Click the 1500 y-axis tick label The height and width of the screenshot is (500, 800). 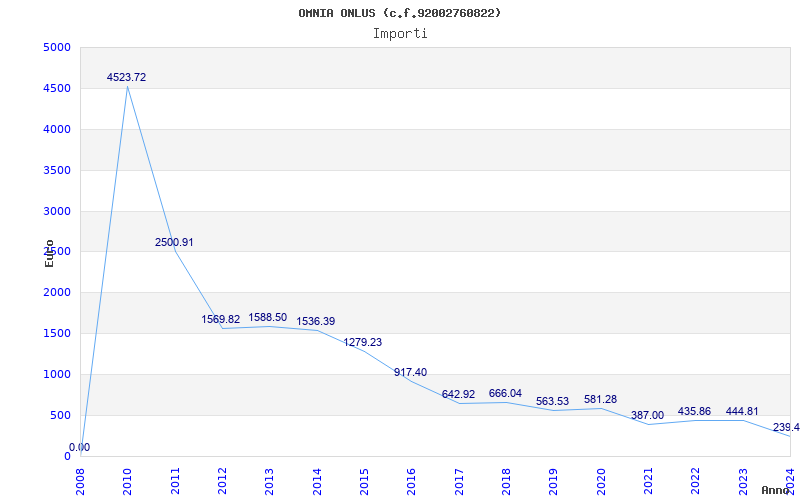(57, 334)
